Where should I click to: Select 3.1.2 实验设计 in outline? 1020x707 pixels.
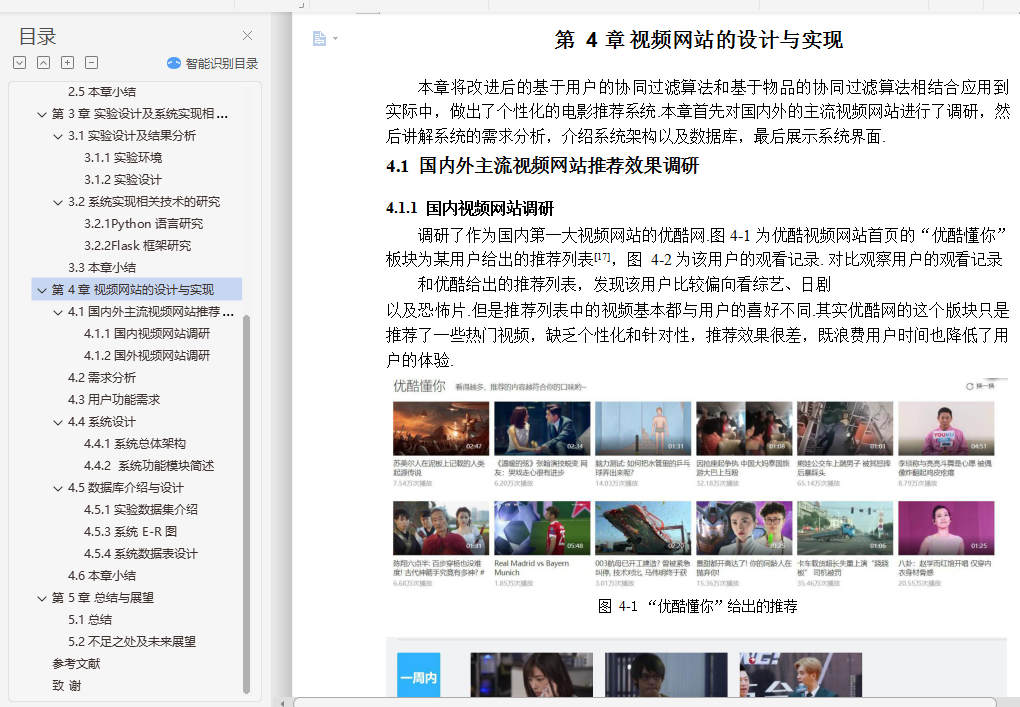point(123,180)
